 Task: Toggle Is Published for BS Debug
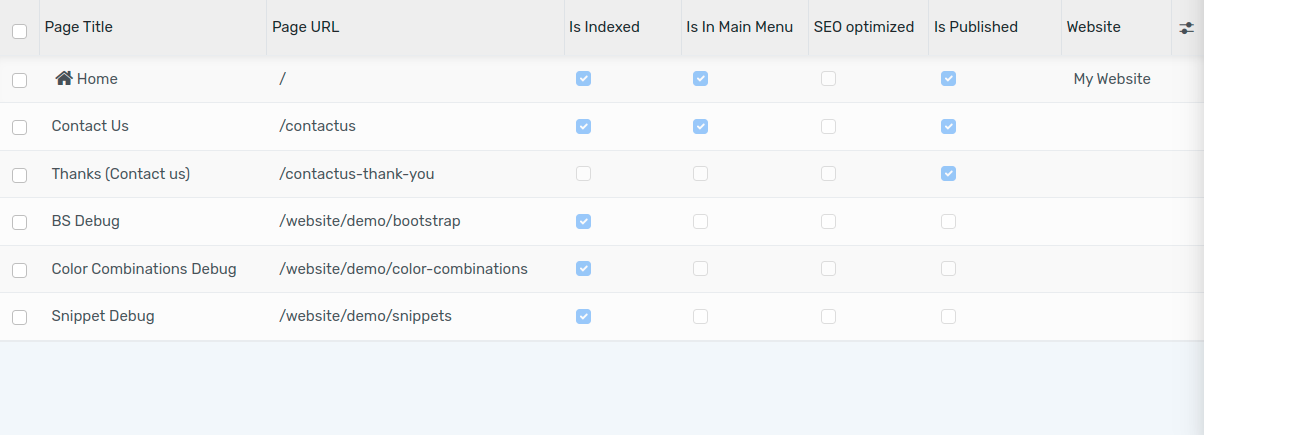[948, 221]
